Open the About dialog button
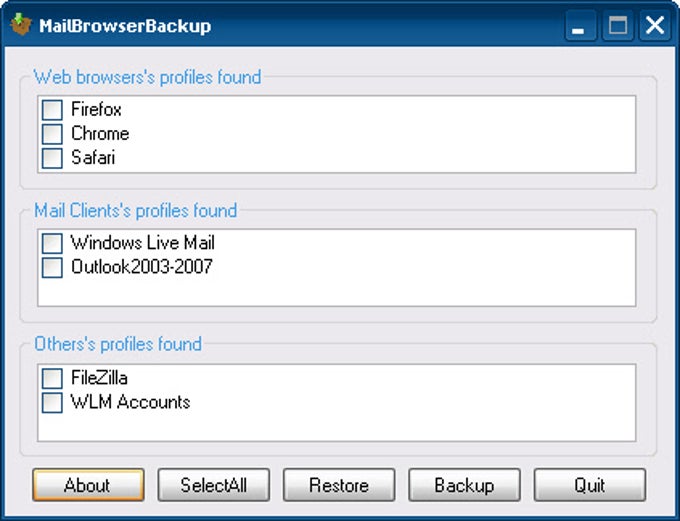This screenshot has height=521, width=680. (x=88, y=485)
